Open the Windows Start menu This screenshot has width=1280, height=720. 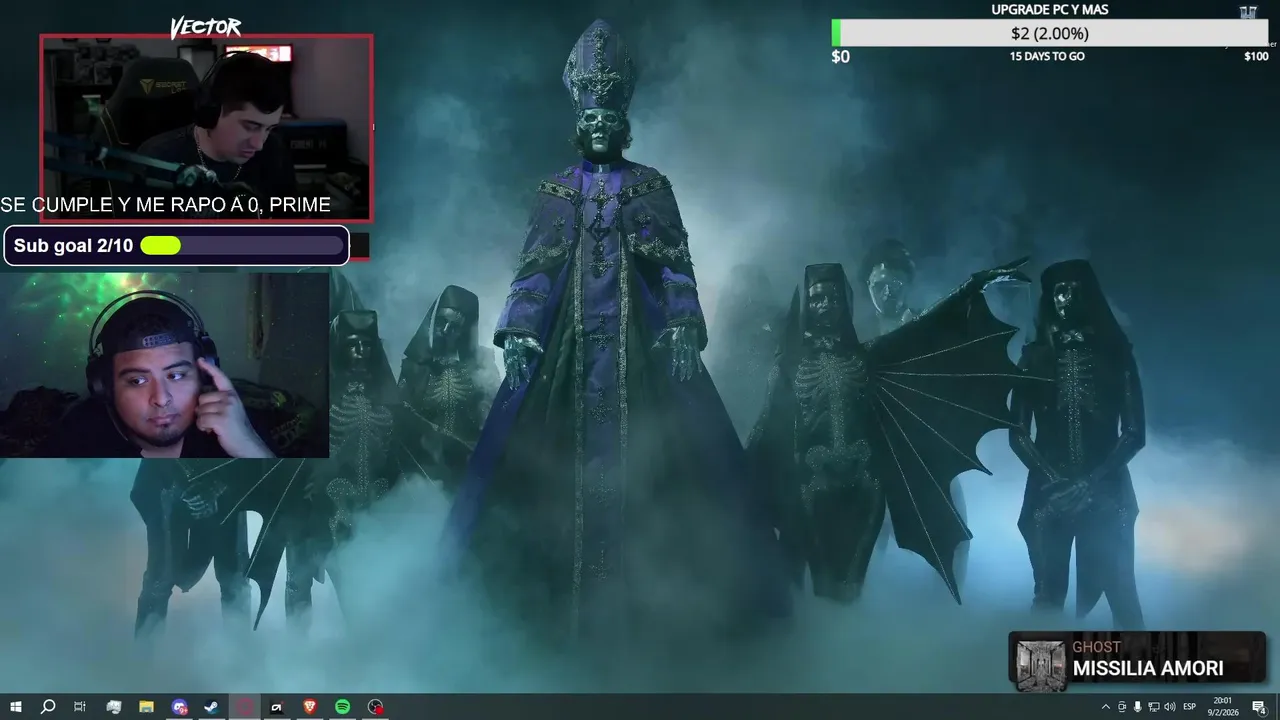(x=16, y=707)
